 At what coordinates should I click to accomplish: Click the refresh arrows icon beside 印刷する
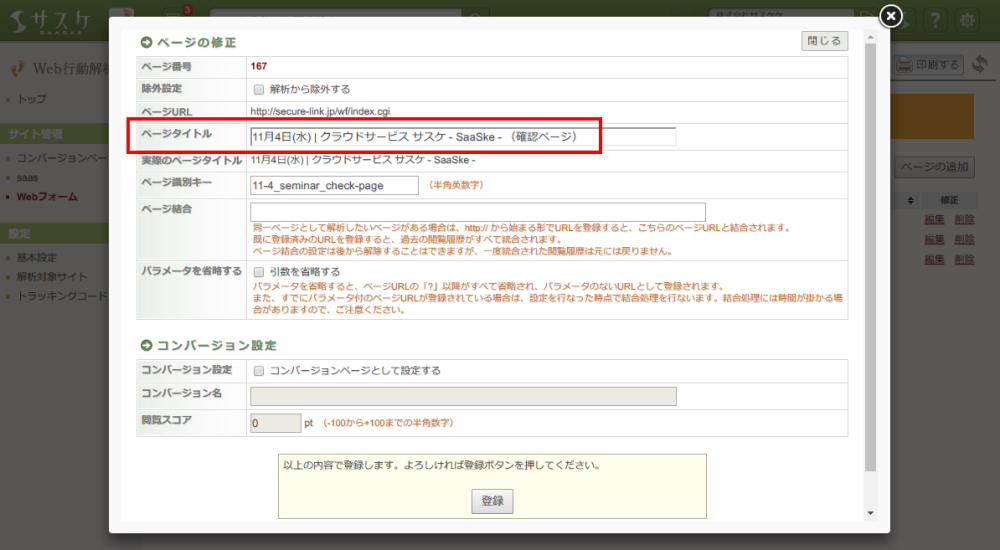[980, 65]
